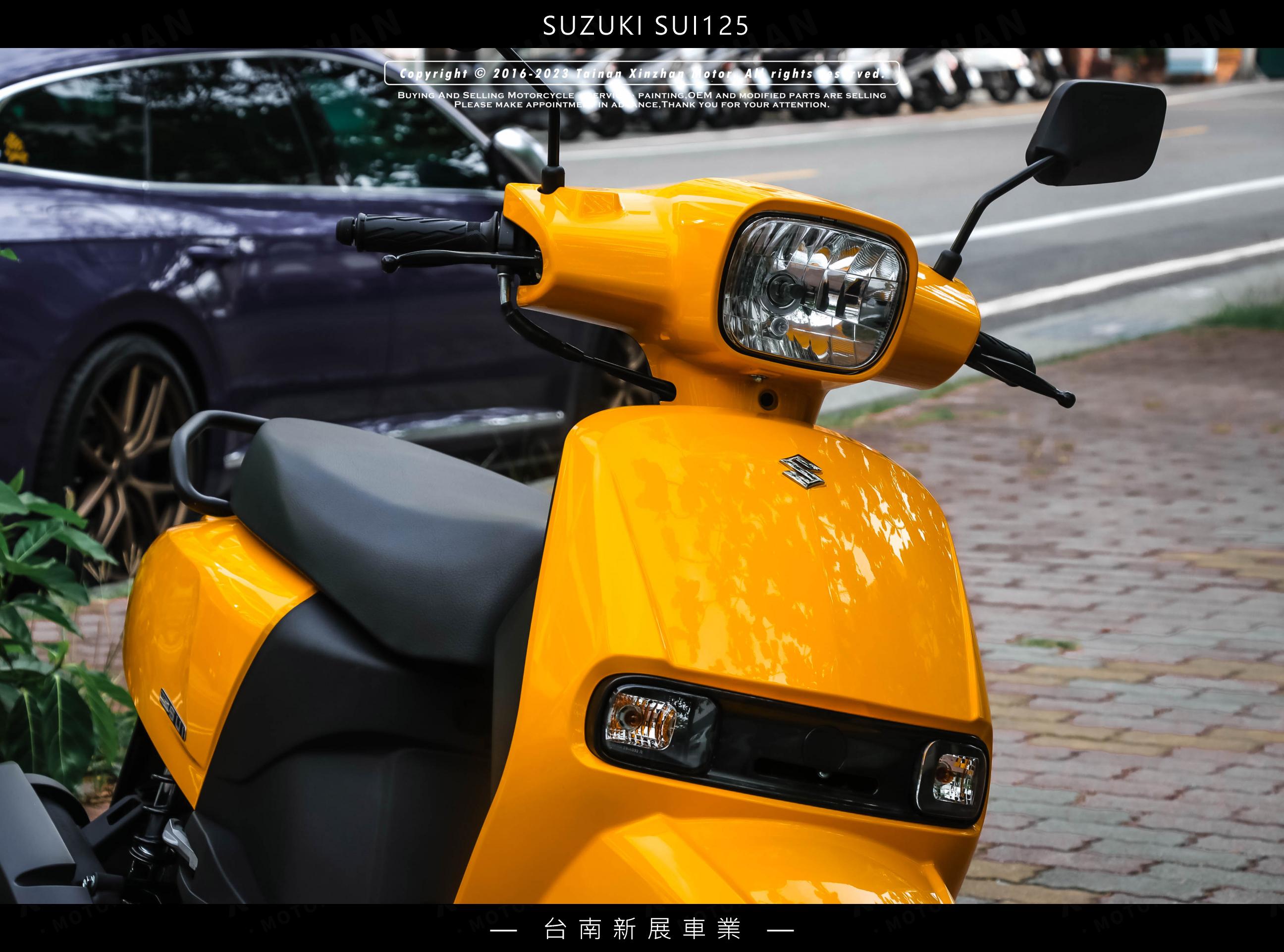Click the "台南新展車業" caption at bottom
Viewport: 1284px width, 952px height.
tap(642, 929)
